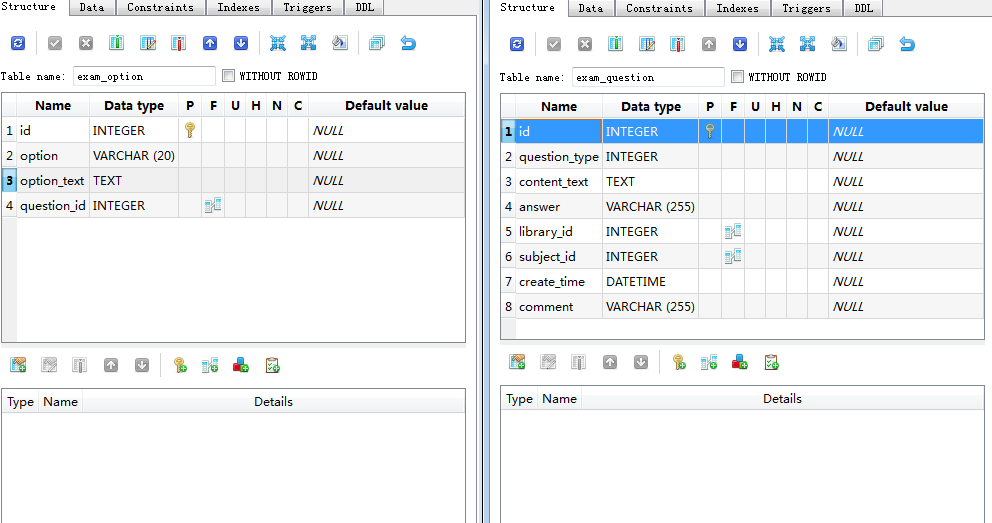Add foreign key in exam_option lower toolbar

click(x=210, y=365)
